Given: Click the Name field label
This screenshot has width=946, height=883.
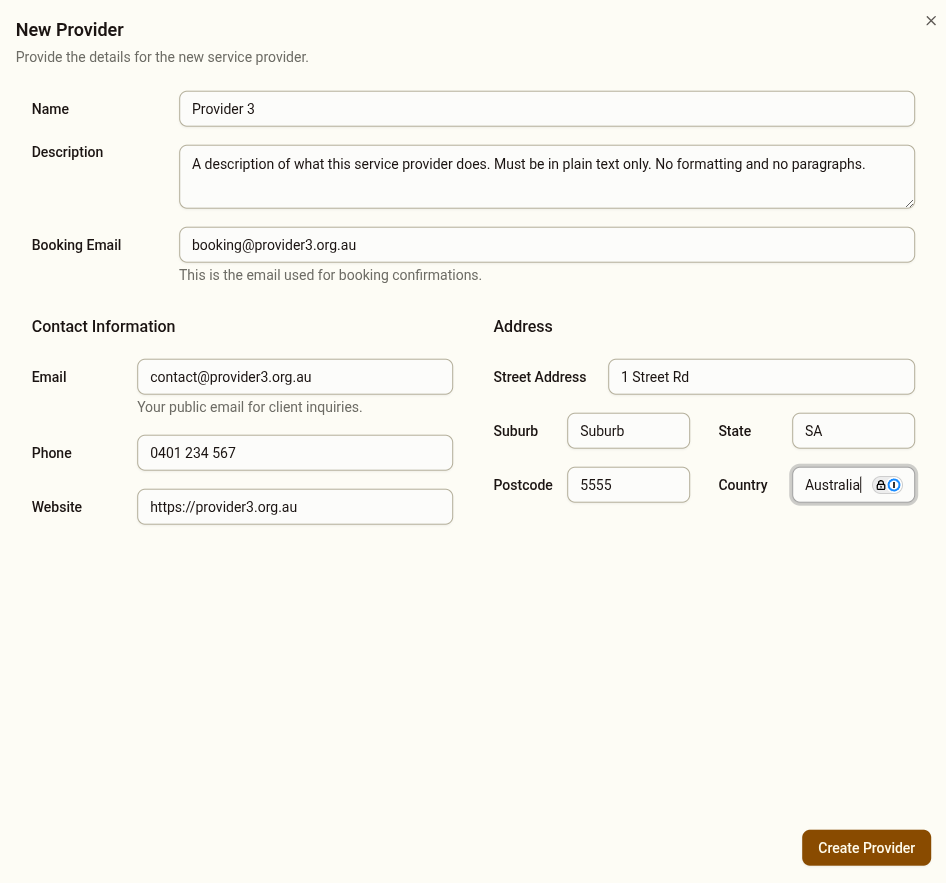Looking at the screenshot, I should 50,109.
